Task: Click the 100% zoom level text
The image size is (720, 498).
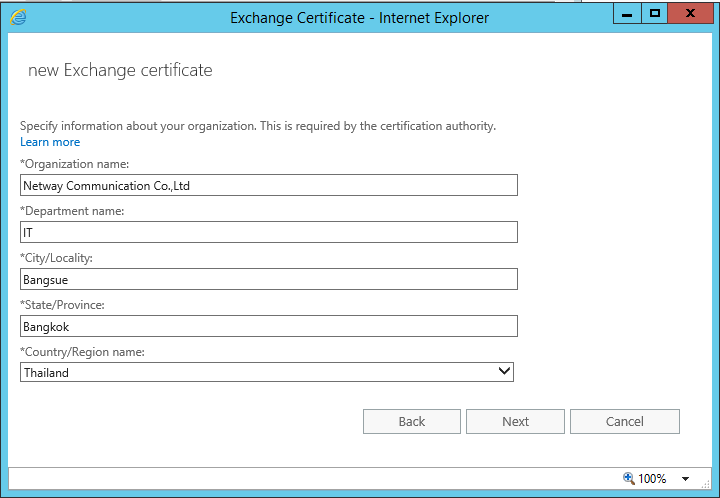Action: pos(652,479)
